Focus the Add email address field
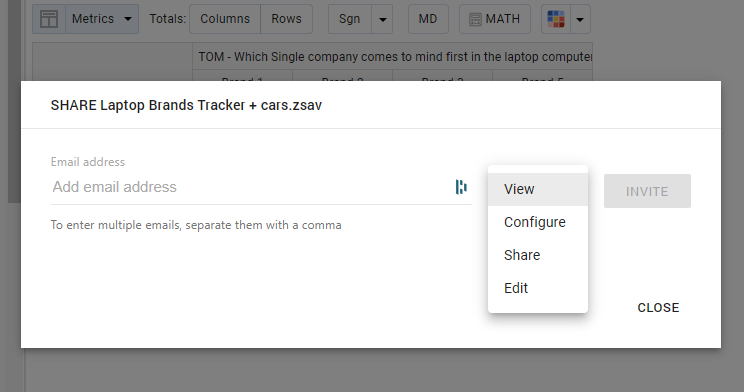 tap(251, 187)
